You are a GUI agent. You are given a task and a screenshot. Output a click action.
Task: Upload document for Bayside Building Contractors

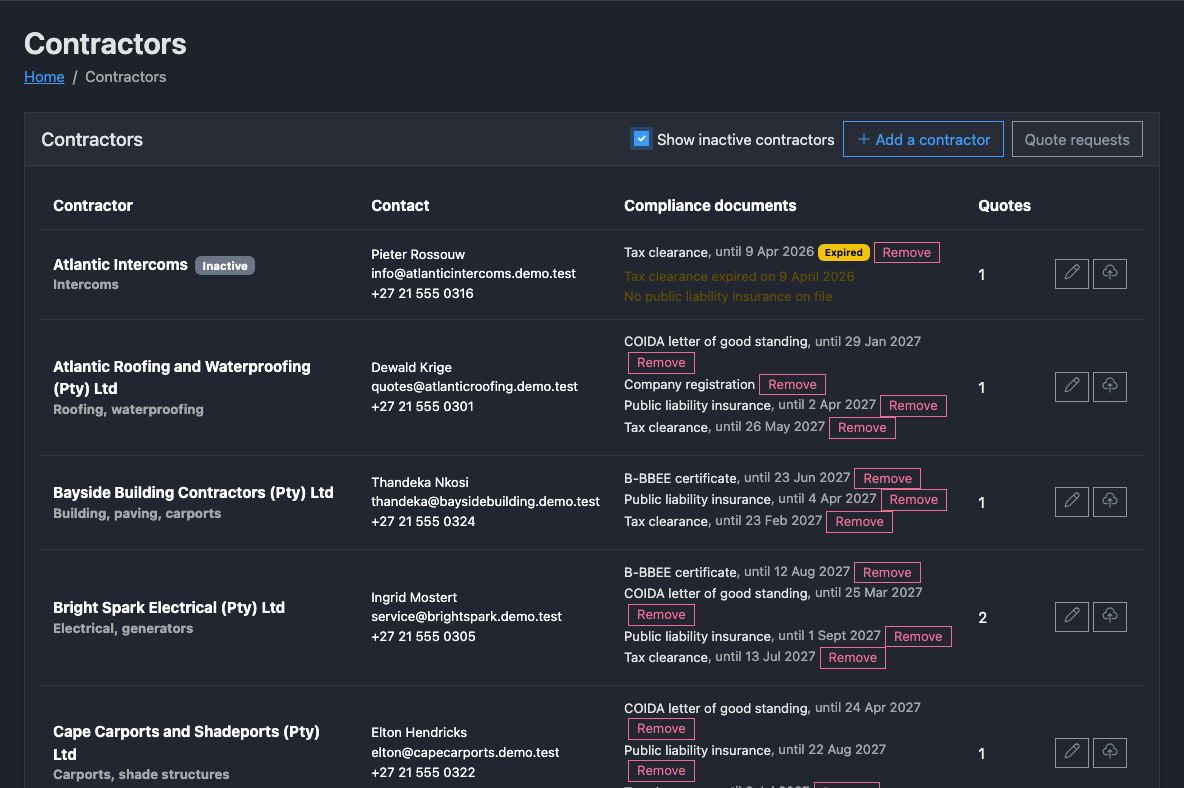click(x=1109, y=501)
